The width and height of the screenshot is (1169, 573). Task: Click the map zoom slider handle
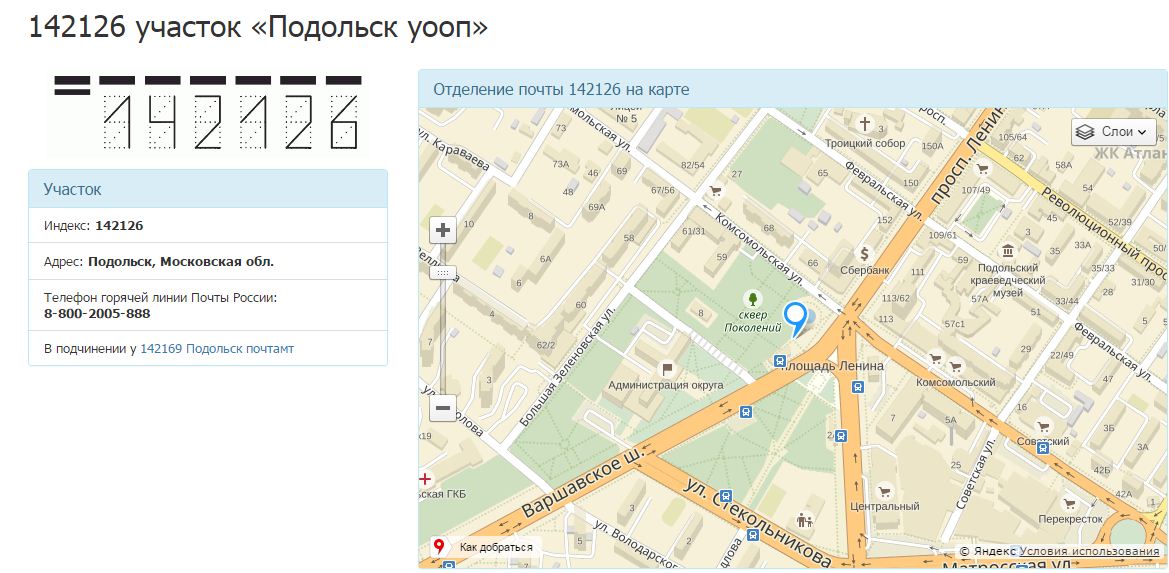[x=442, y=272]
